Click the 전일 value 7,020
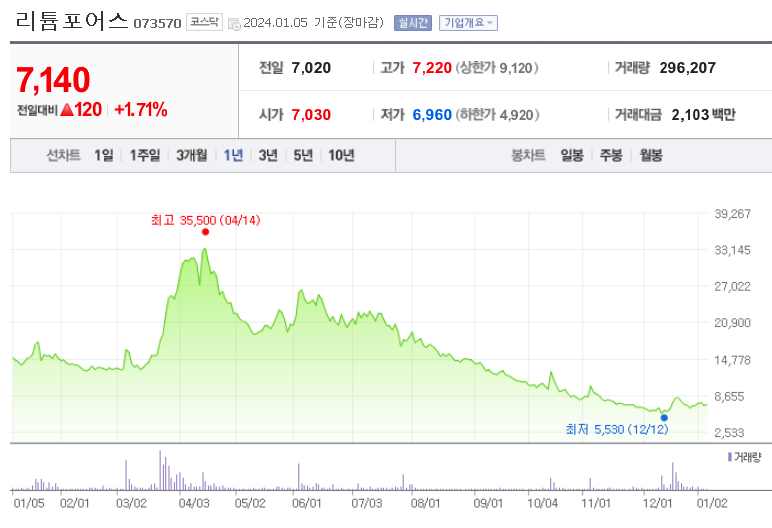 [x=311, y=68]
